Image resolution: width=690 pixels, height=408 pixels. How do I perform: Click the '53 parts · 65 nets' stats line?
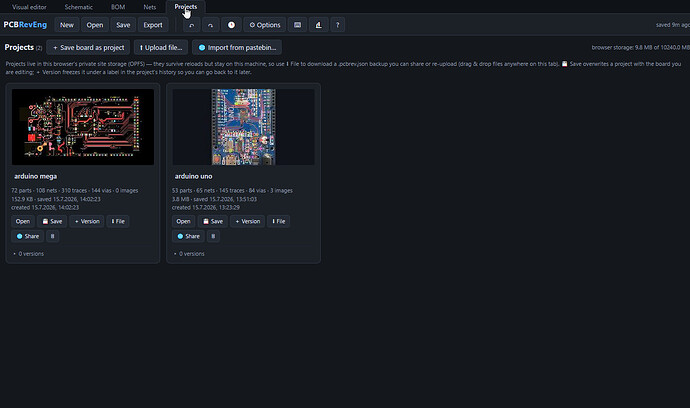pyautogui.click(x=232, y=191)
